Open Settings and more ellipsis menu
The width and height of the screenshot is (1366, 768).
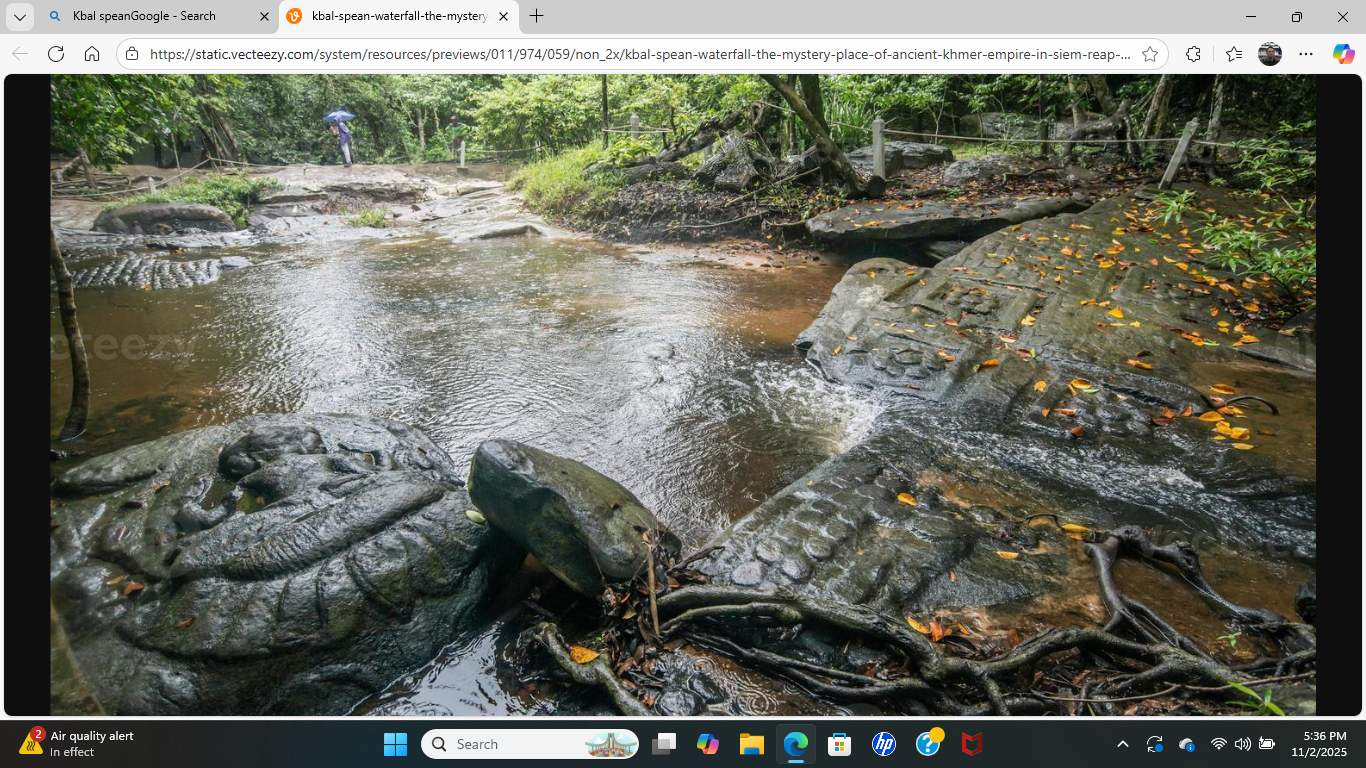pyautogui.click(x=1306, y=54)
